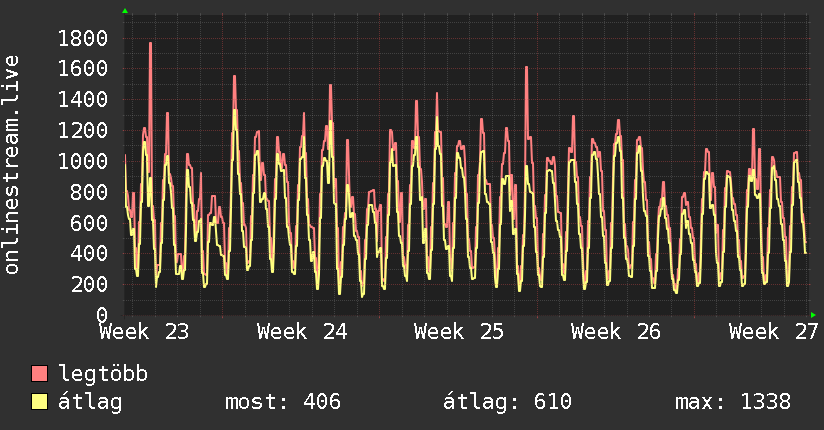Select the Week 24 axis label

click(x=302, y=332)
